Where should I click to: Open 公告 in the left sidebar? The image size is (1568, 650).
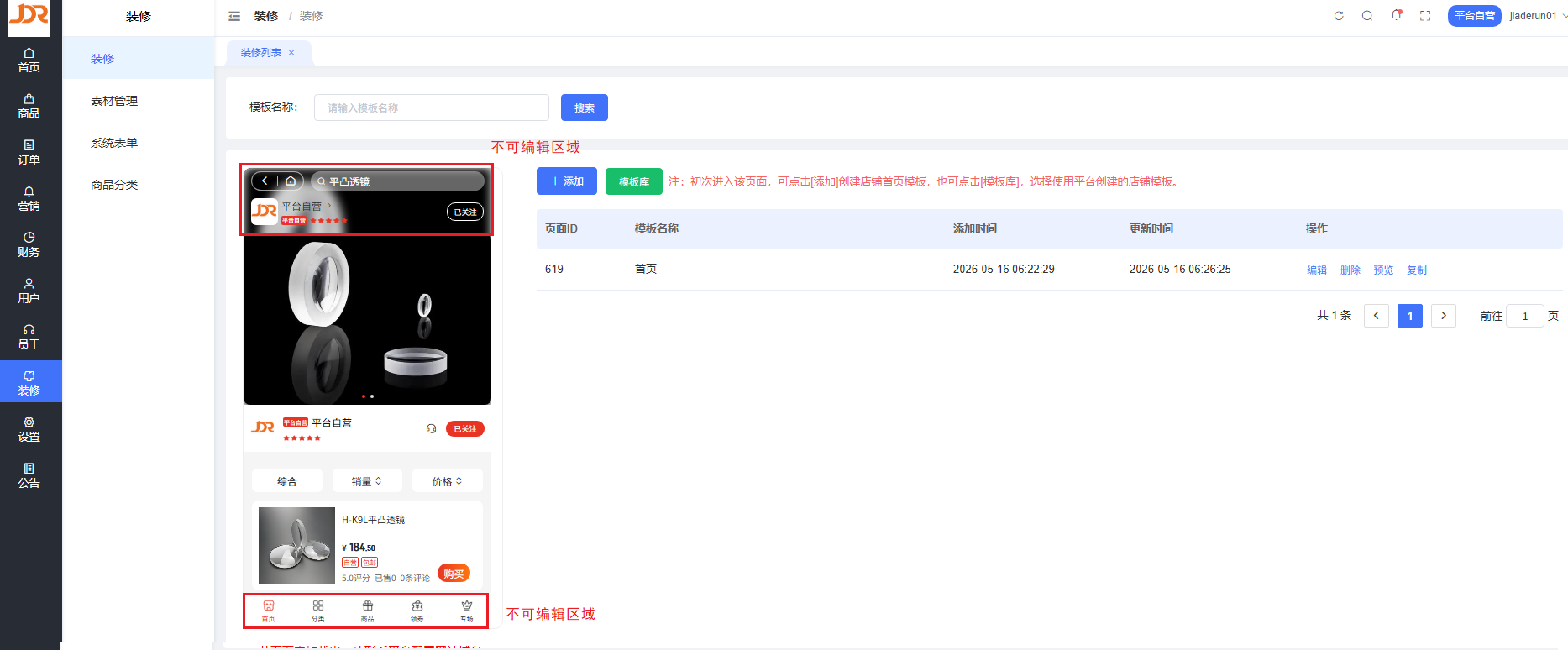[29, 476]
